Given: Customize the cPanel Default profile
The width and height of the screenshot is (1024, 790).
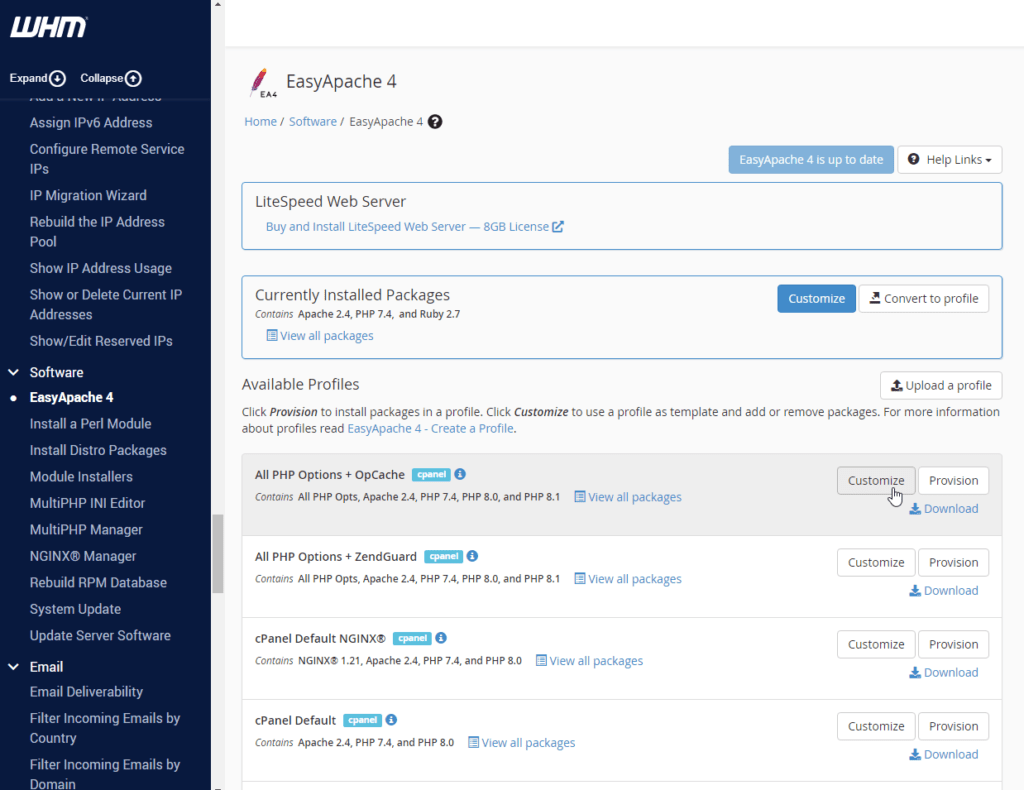Looking at the screenshot, I should tap(876, 727).
